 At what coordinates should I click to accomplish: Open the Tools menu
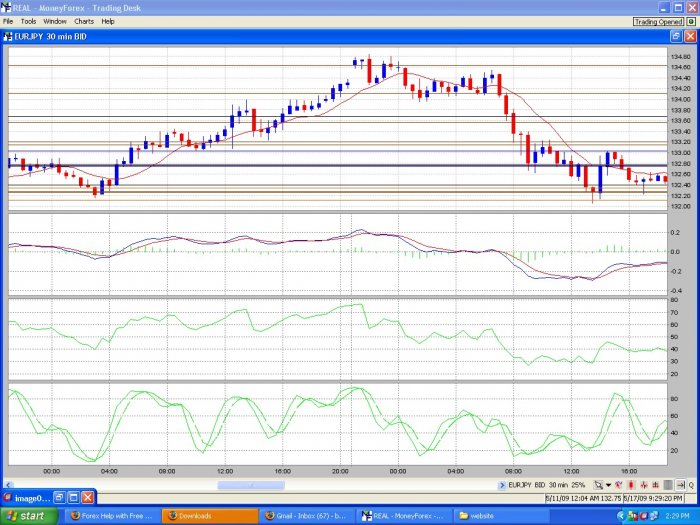(28, 21)
